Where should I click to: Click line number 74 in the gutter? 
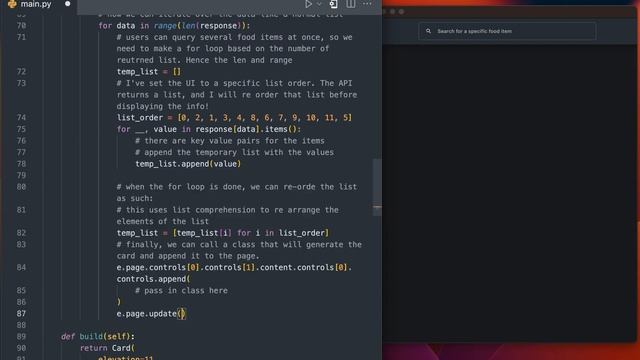coord(21,118)
